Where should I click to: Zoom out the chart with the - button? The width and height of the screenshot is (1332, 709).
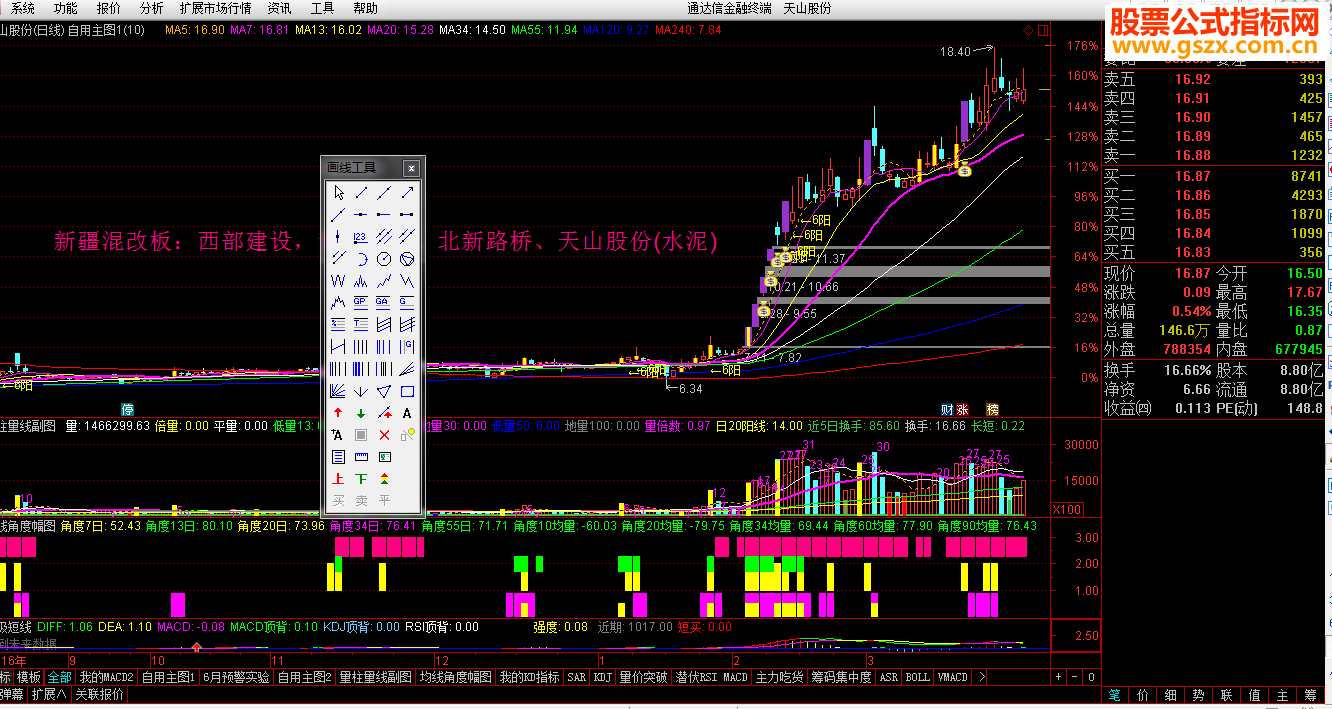click(x=1073, y=677)
